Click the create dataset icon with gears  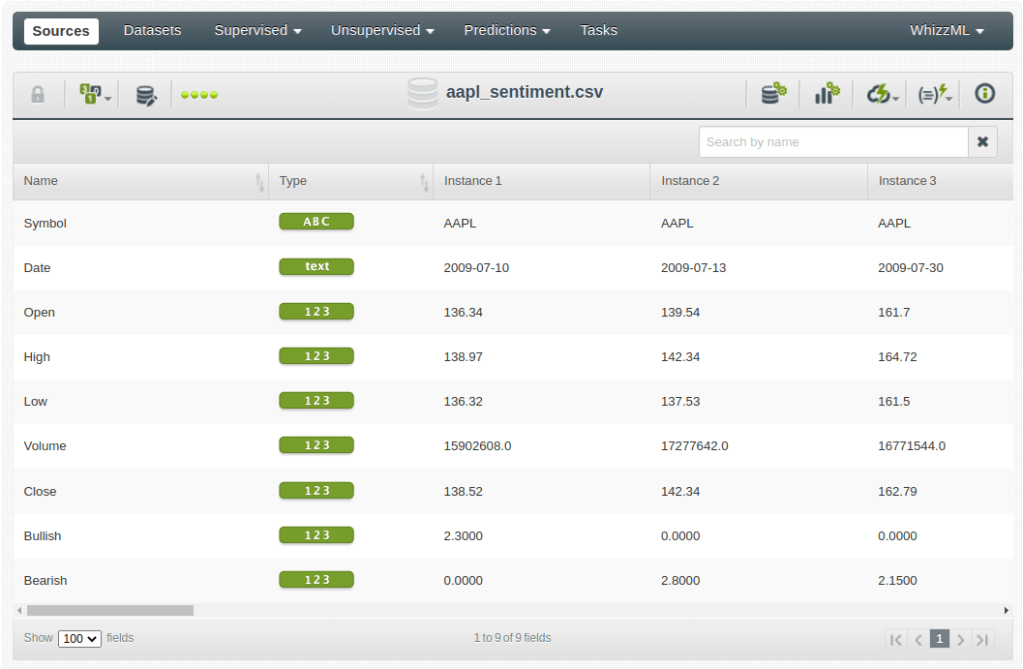773,94
